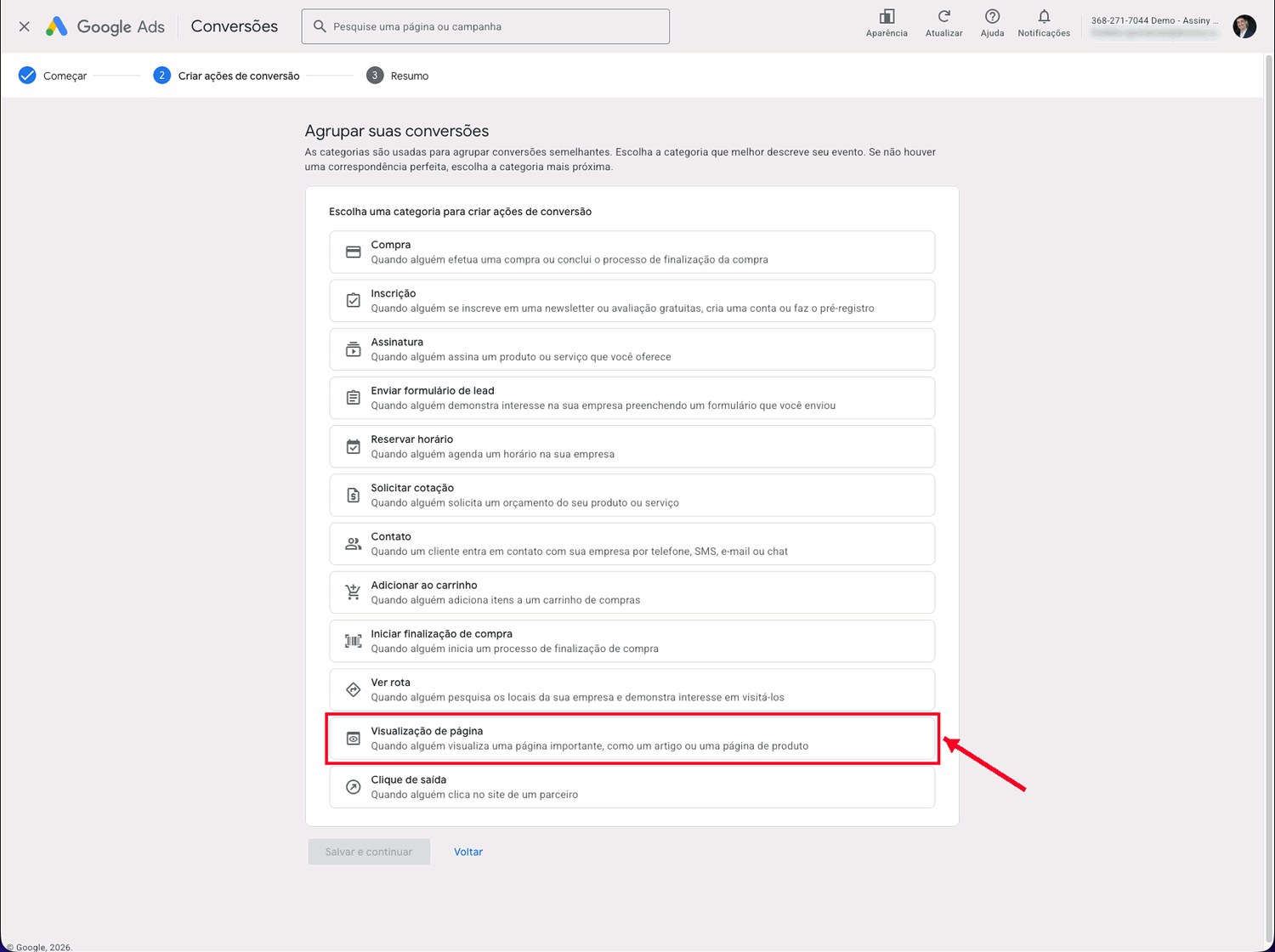Click the Solicitar cotação document icon
Image resolution: width=1275 pixels, height=952 pixels.
354,495
